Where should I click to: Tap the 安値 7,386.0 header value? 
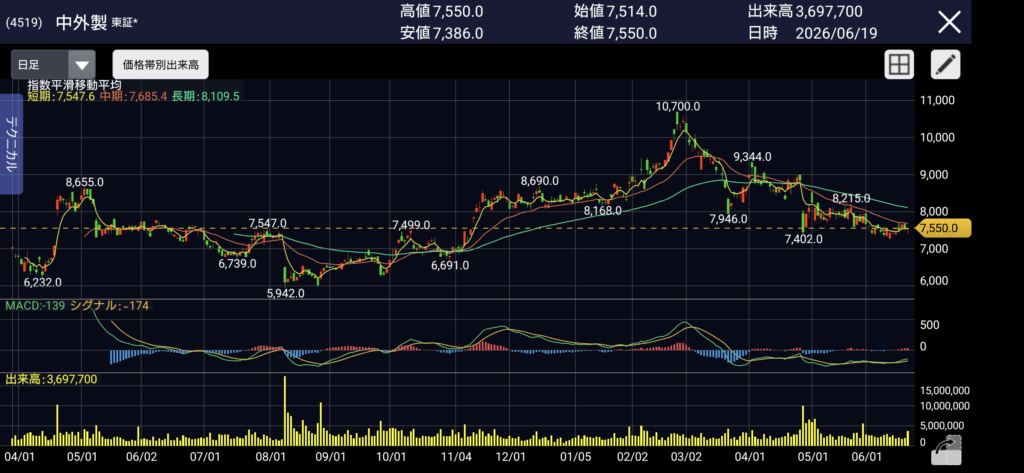[x=441, y=33]
